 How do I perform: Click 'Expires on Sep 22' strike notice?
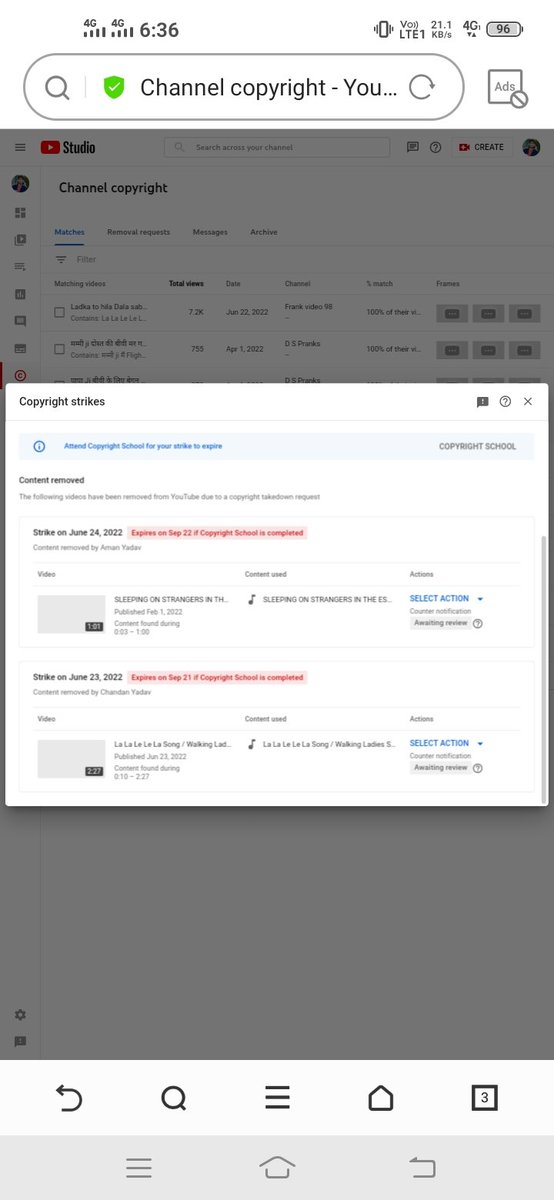point(217,533)
